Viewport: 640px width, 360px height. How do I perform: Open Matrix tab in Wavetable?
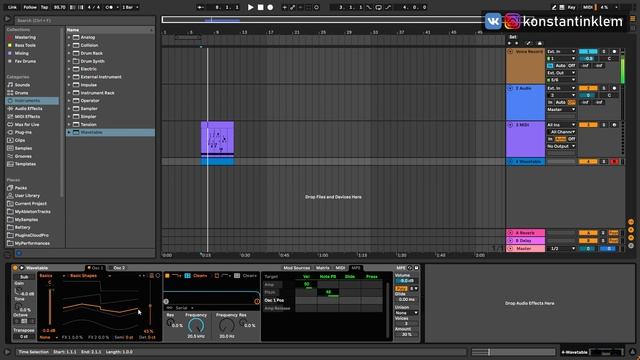click(322, 268)
